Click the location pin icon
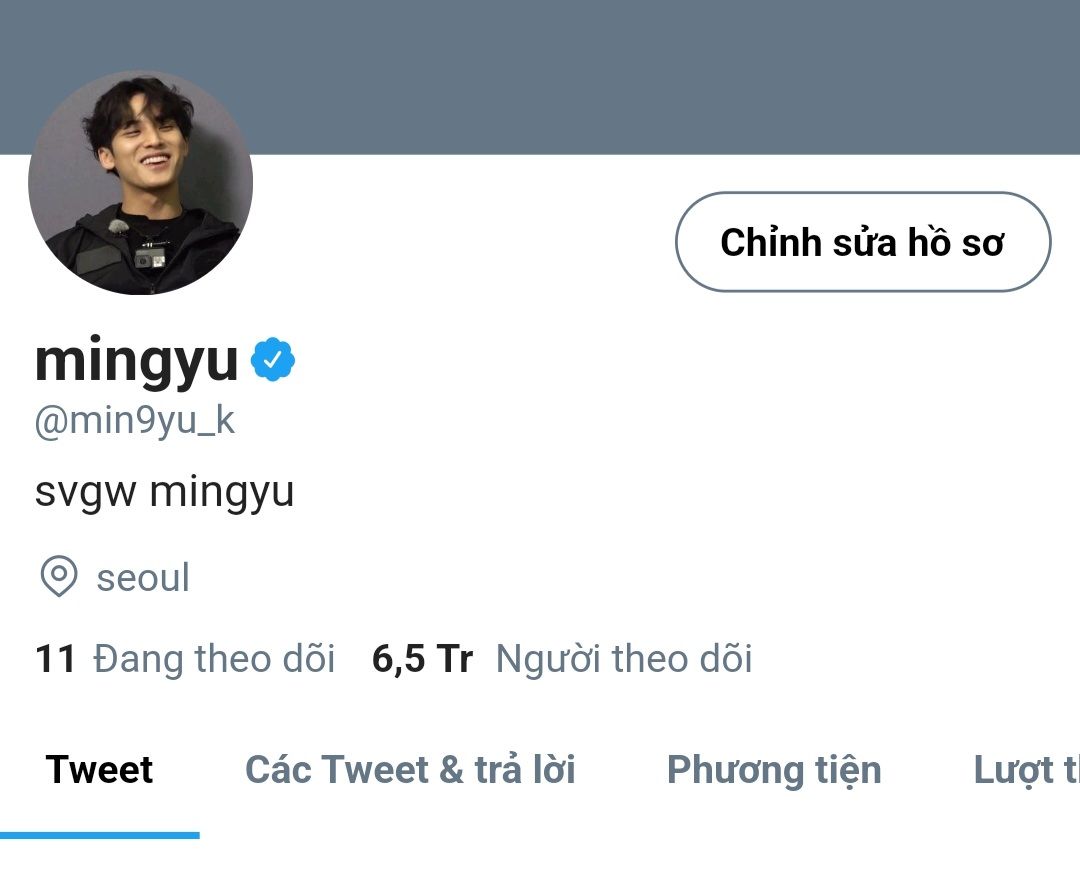Screen dimensions: 1080x878 (x=58, y=577)
